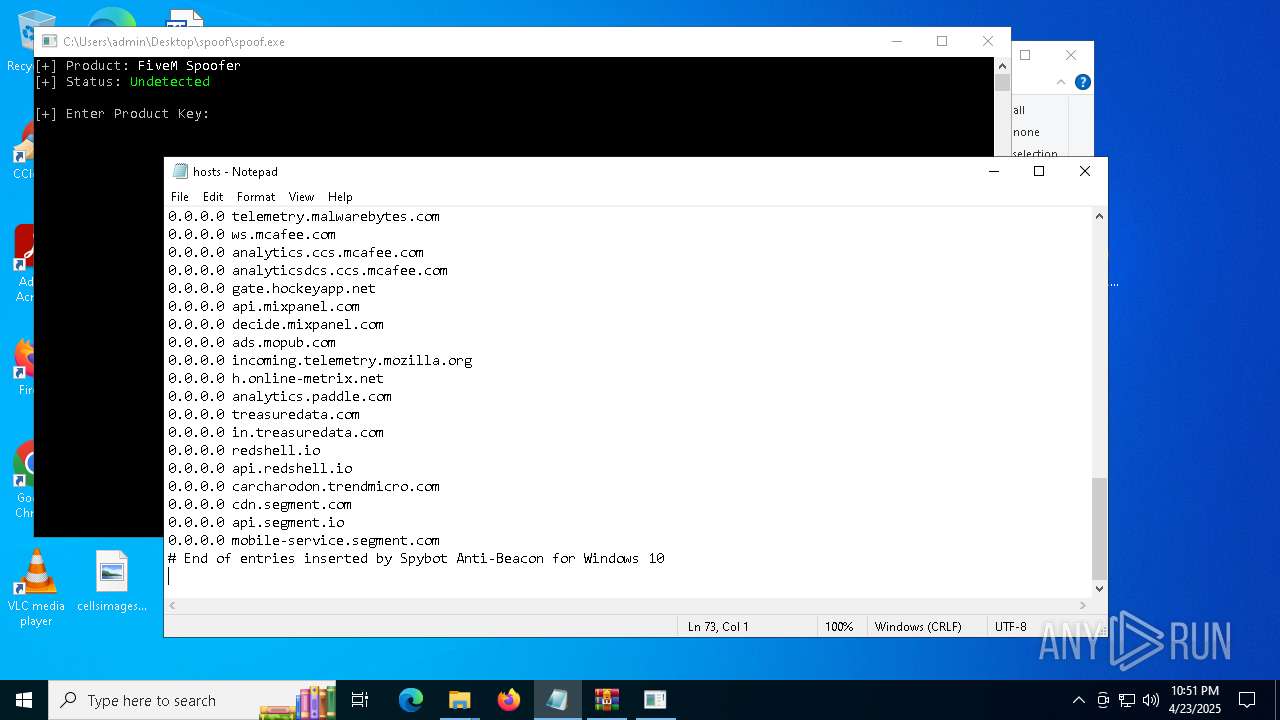Click Ln 73, Col 1 status indicator
Image resolution: width=1280 pixels, height=720 pixels.
[x=718, y=626]
